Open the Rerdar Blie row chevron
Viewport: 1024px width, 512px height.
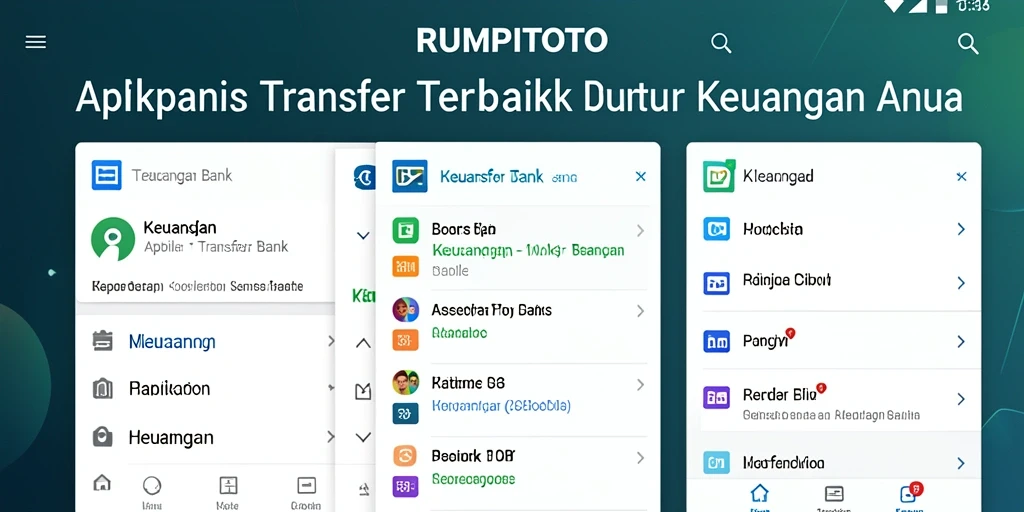[x=961, y=398]
